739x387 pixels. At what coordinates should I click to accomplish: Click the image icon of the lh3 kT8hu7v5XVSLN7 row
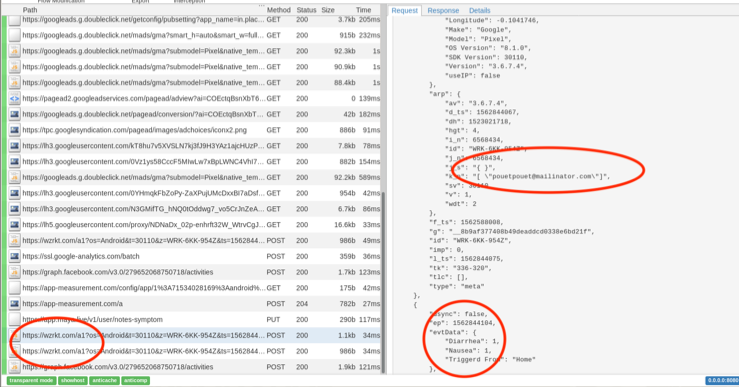click(x=14, y=146)
